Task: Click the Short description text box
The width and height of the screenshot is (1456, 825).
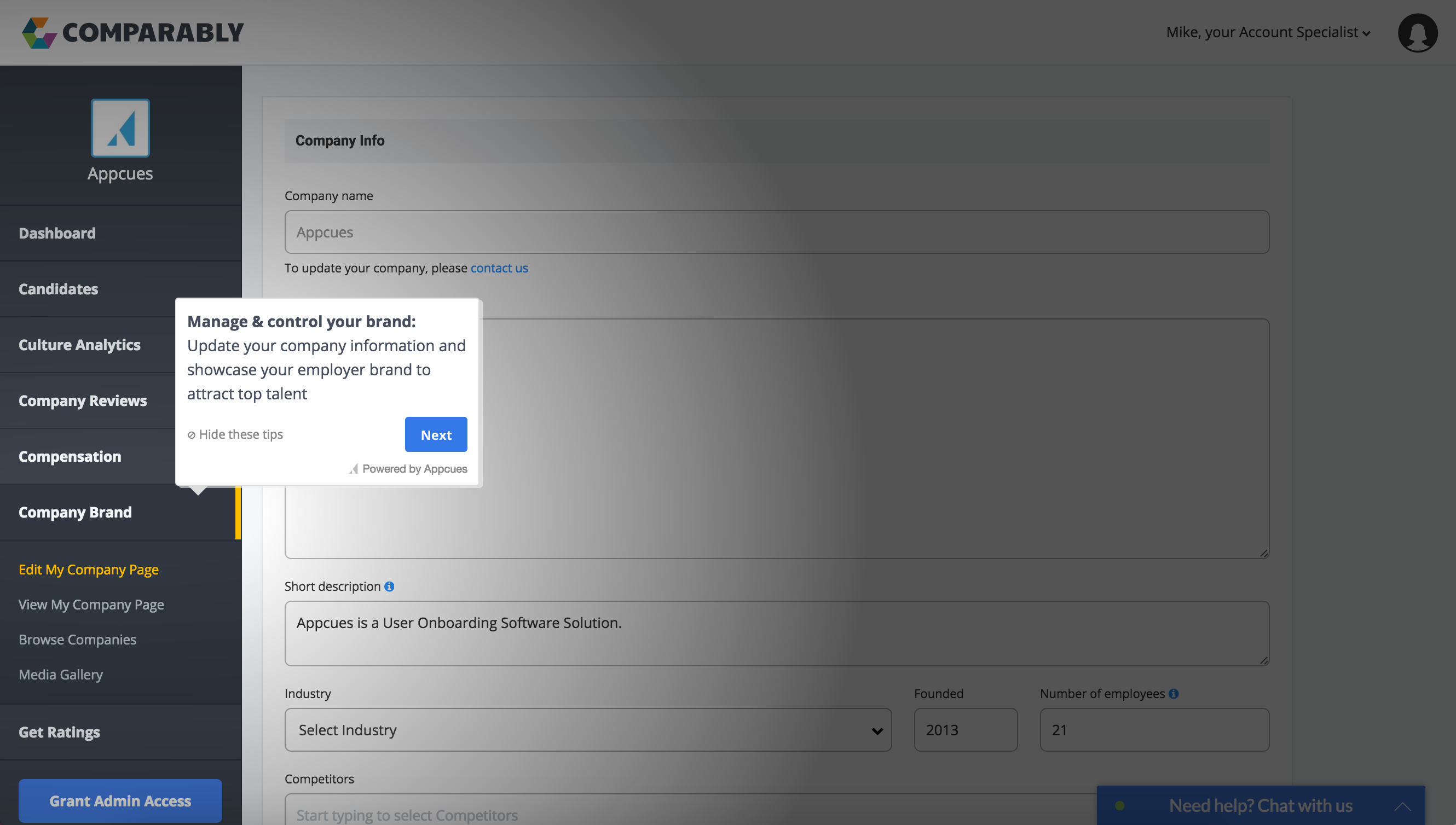Action: point(777,634)
